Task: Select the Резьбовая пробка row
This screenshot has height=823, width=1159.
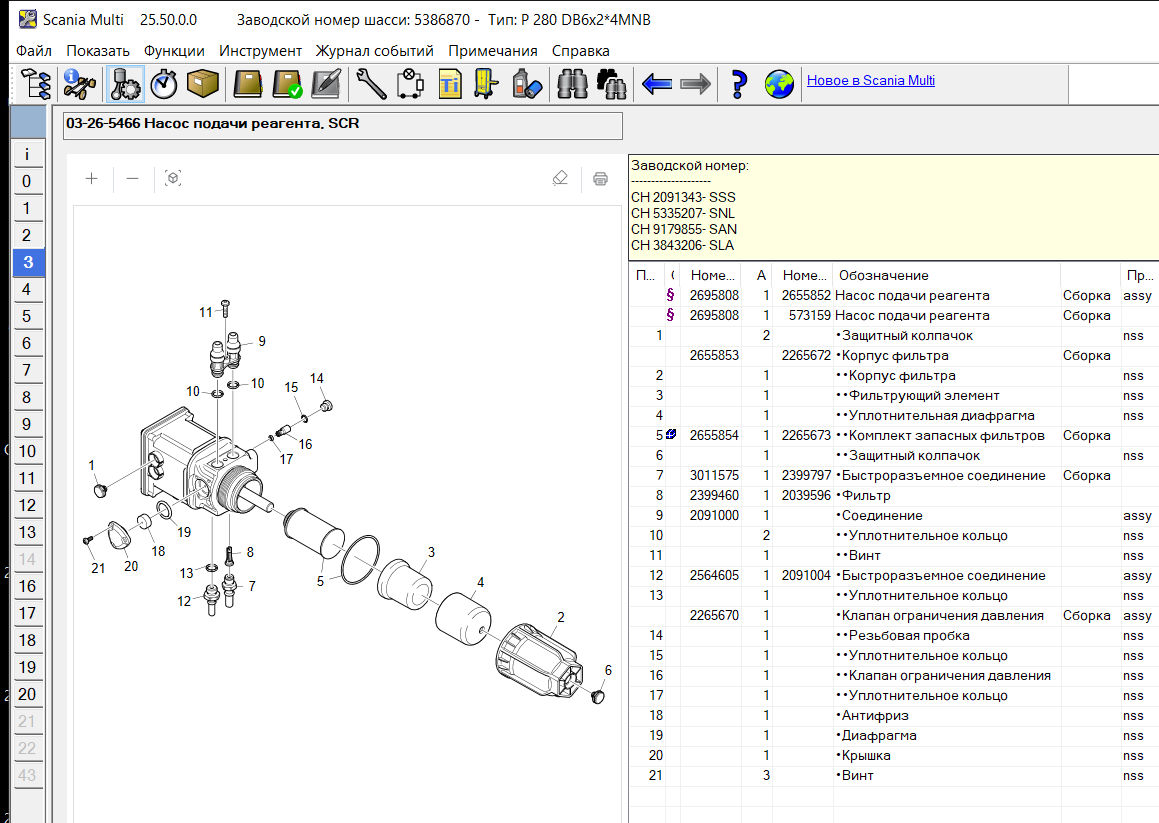Action: [894, 635]
